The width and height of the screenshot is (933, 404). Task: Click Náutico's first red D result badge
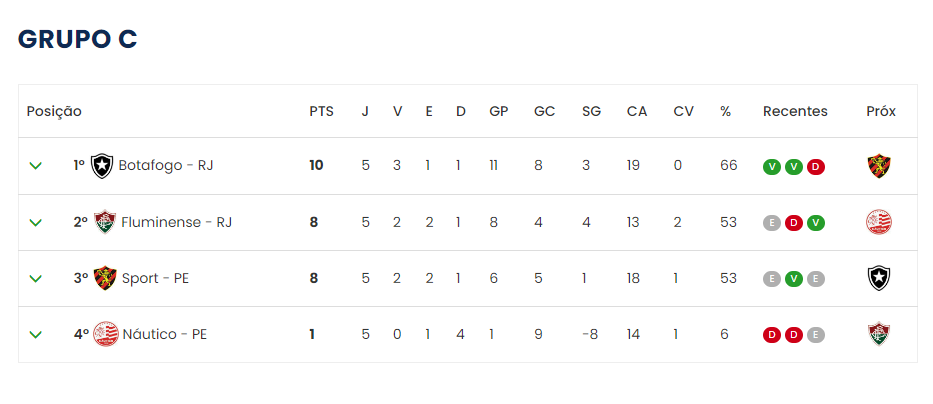pos(772,335)
